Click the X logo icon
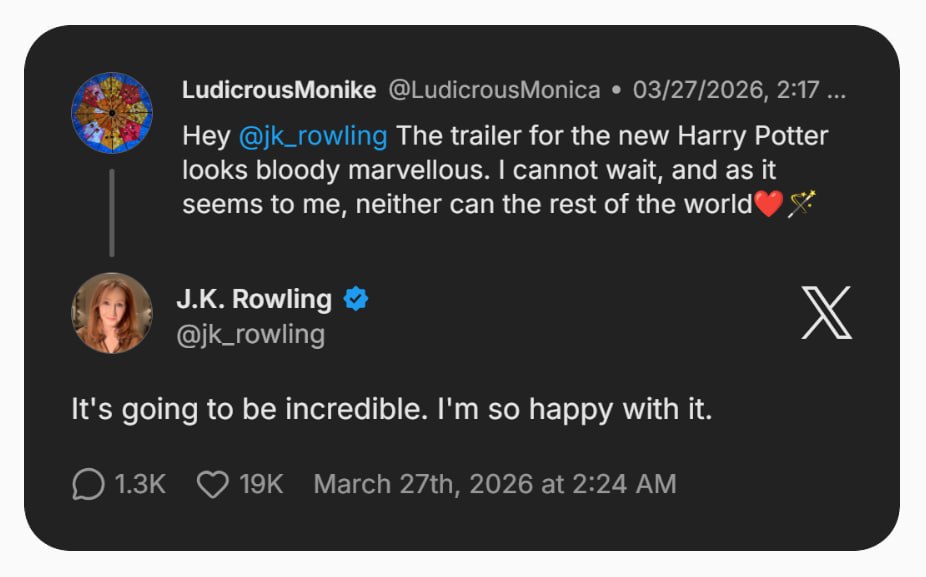This screenshot has height=577, width=926. coord(826,313)
